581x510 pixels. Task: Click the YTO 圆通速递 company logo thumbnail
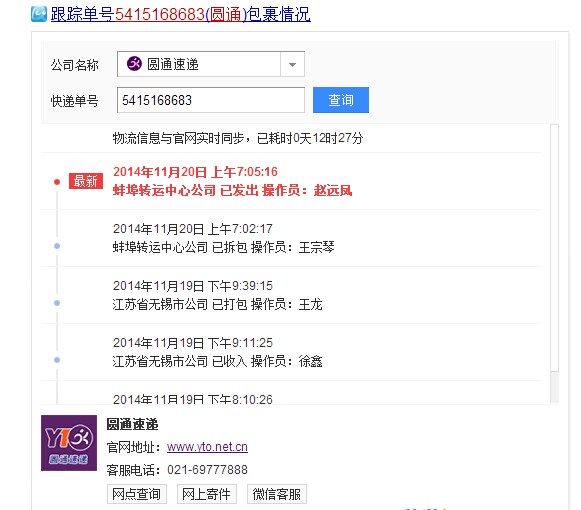point(69,443)
